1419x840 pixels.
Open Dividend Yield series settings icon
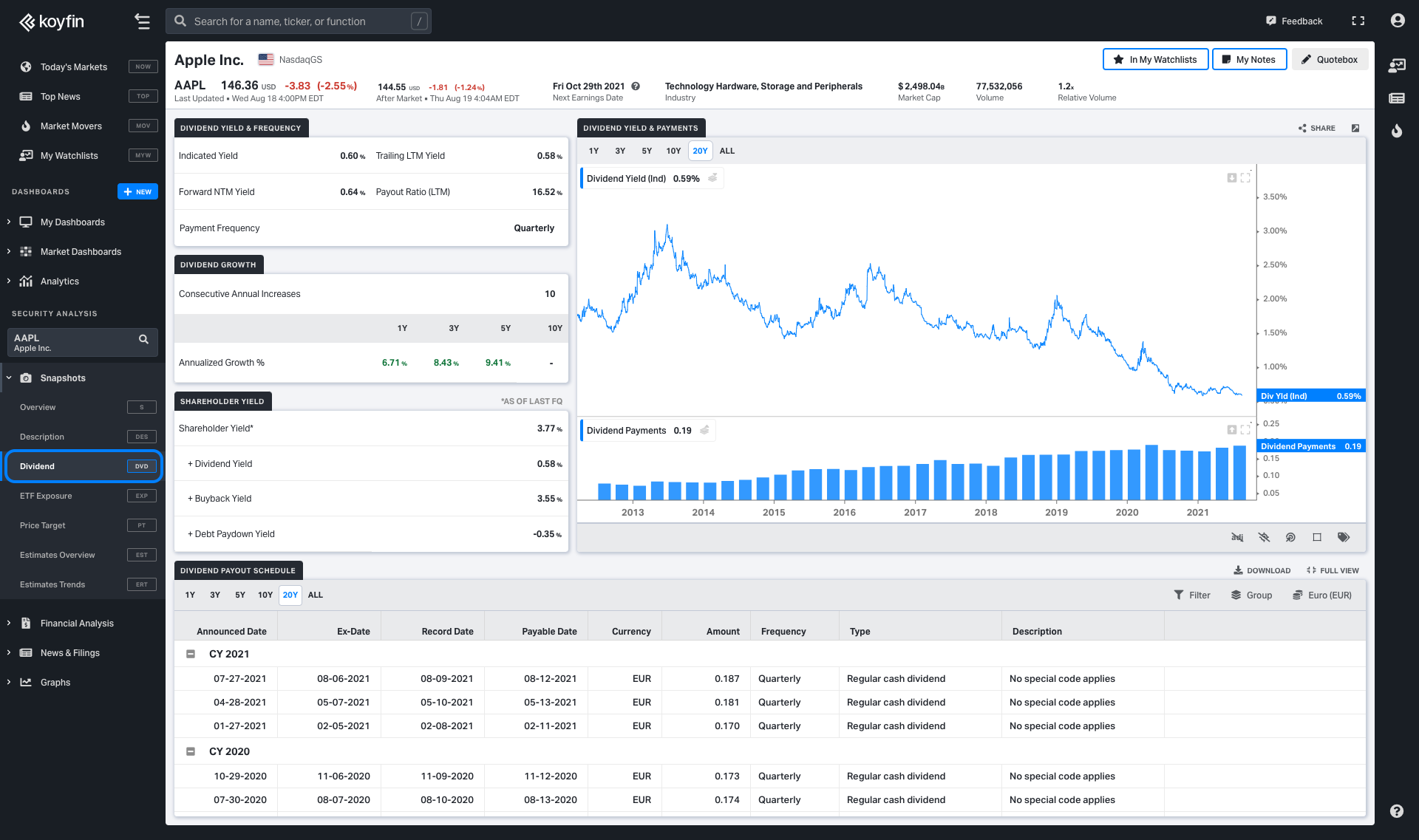[712, 178]
